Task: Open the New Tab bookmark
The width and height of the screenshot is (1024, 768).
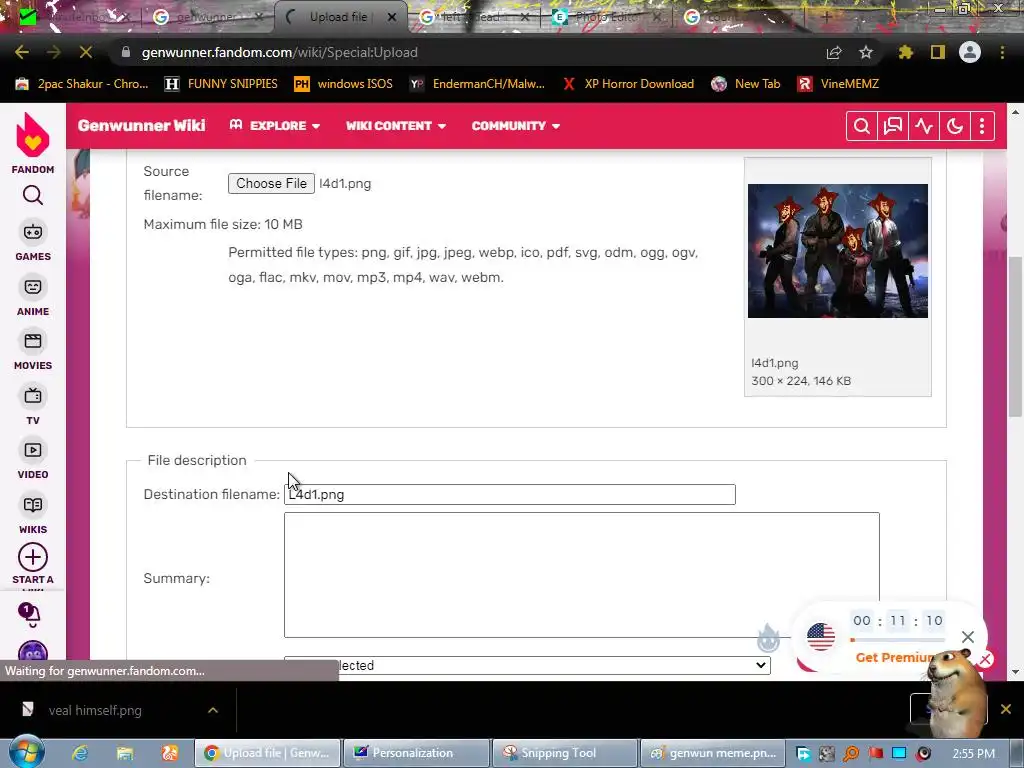Action: (x=746, y=84)
